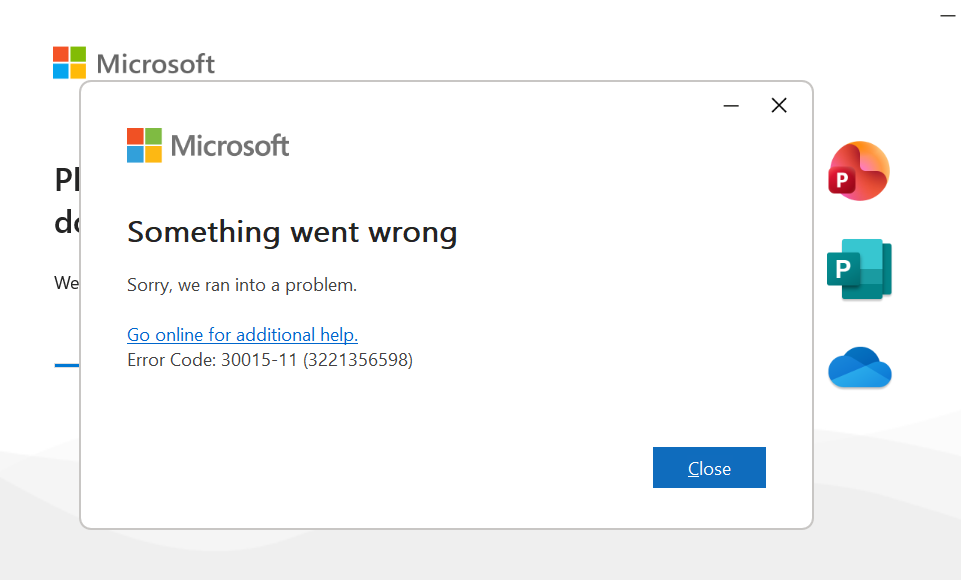Click the 'Something went wrong' heading
This screenshot has width=961, height=580.
click(292, 232)
